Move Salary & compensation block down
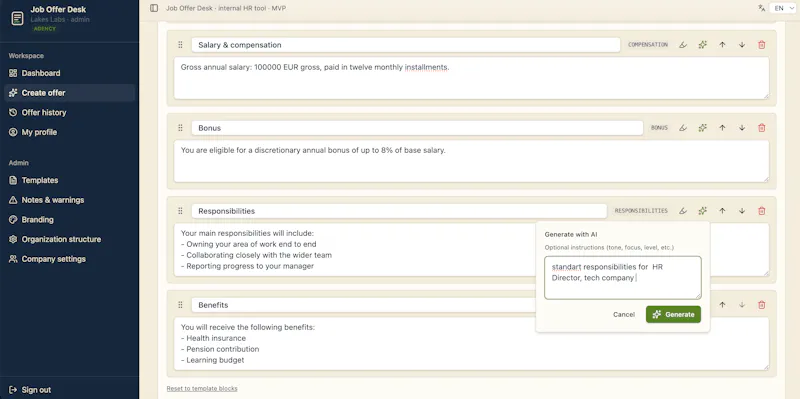Screen dimensions: 800x399 (x=742, y=45)
